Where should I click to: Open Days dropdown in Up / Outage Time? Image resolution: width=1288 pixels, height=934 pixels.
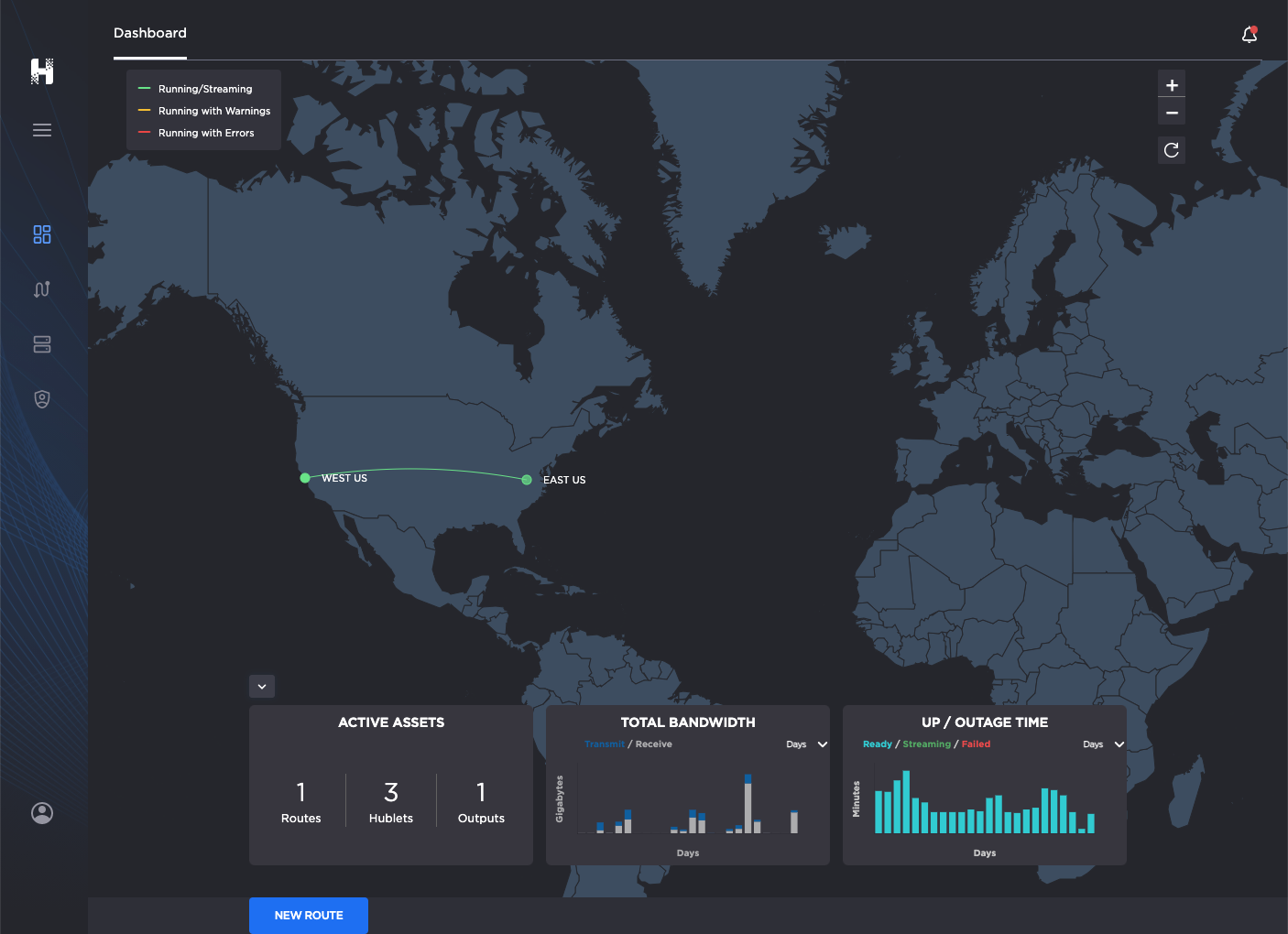pyautogui.click(x=1103, y=744)
